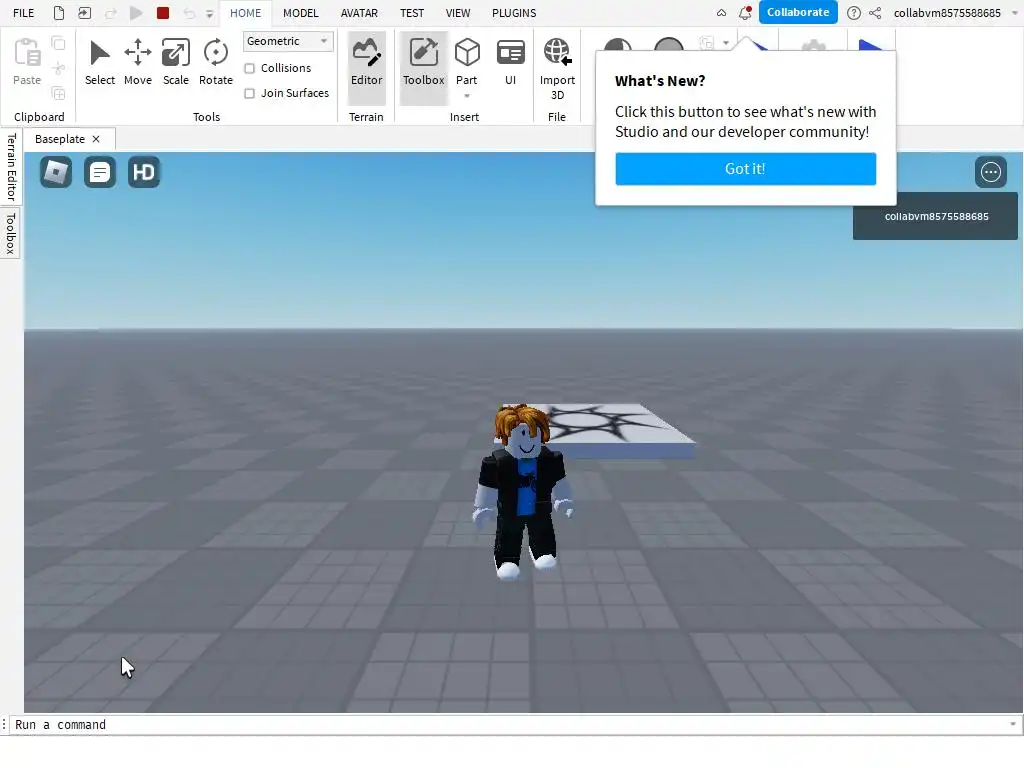
Task: Open the help question mark icon
Action: [x=854, y=13]
